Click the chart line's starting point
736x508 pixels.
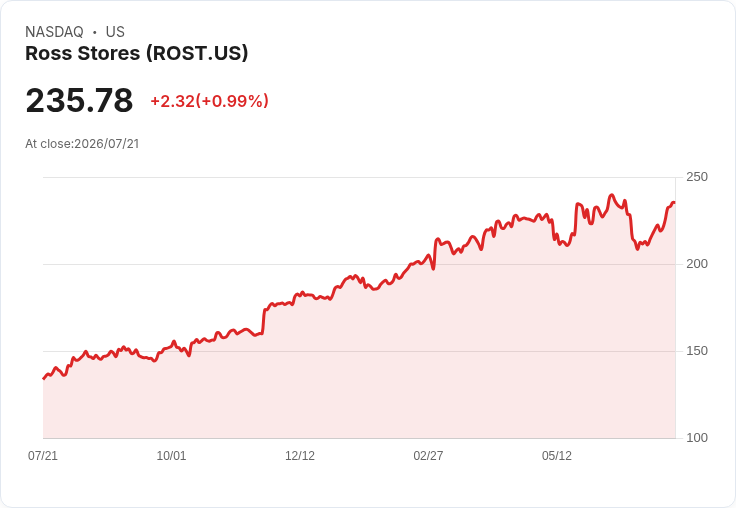[44, 378]
